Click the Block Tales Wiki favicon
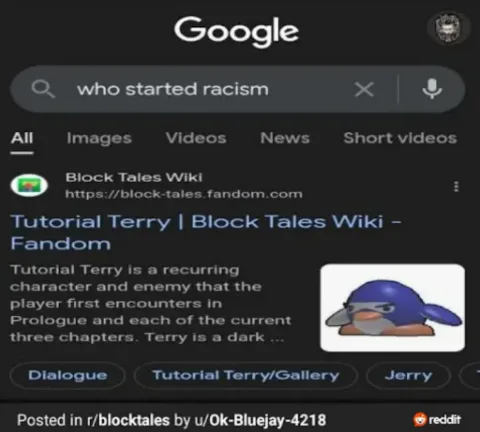Screen dimensions: 480x432 coord(29,185)
